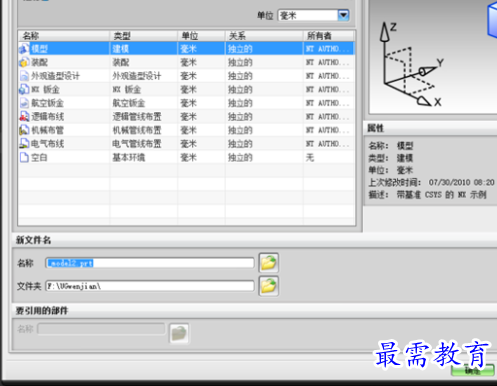
Task: Select the 外观造型设计 name cell
Action: tap(55, 76)
